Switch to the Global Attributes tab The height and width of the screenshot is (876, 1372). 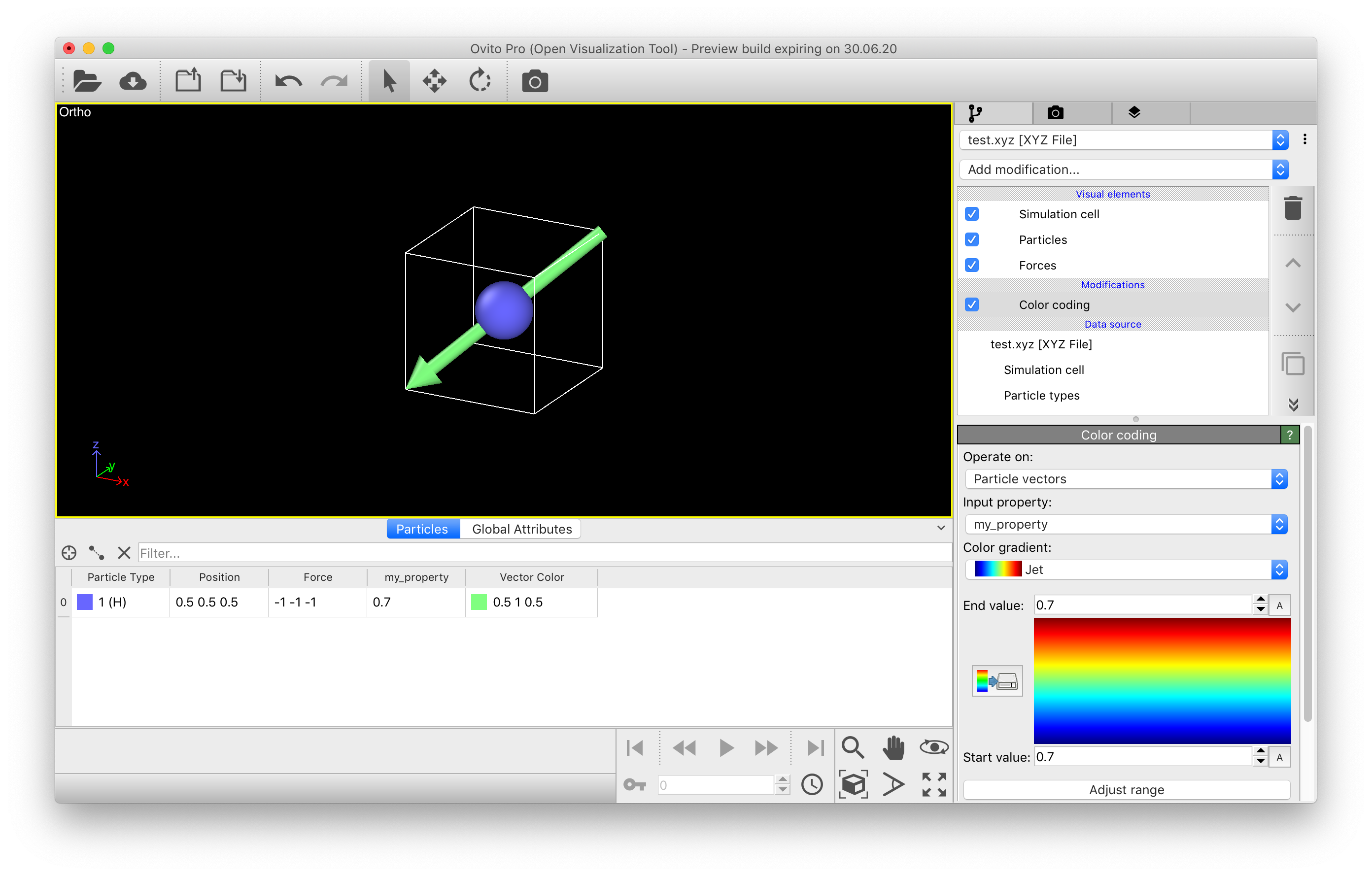click(x=521, y=529)
